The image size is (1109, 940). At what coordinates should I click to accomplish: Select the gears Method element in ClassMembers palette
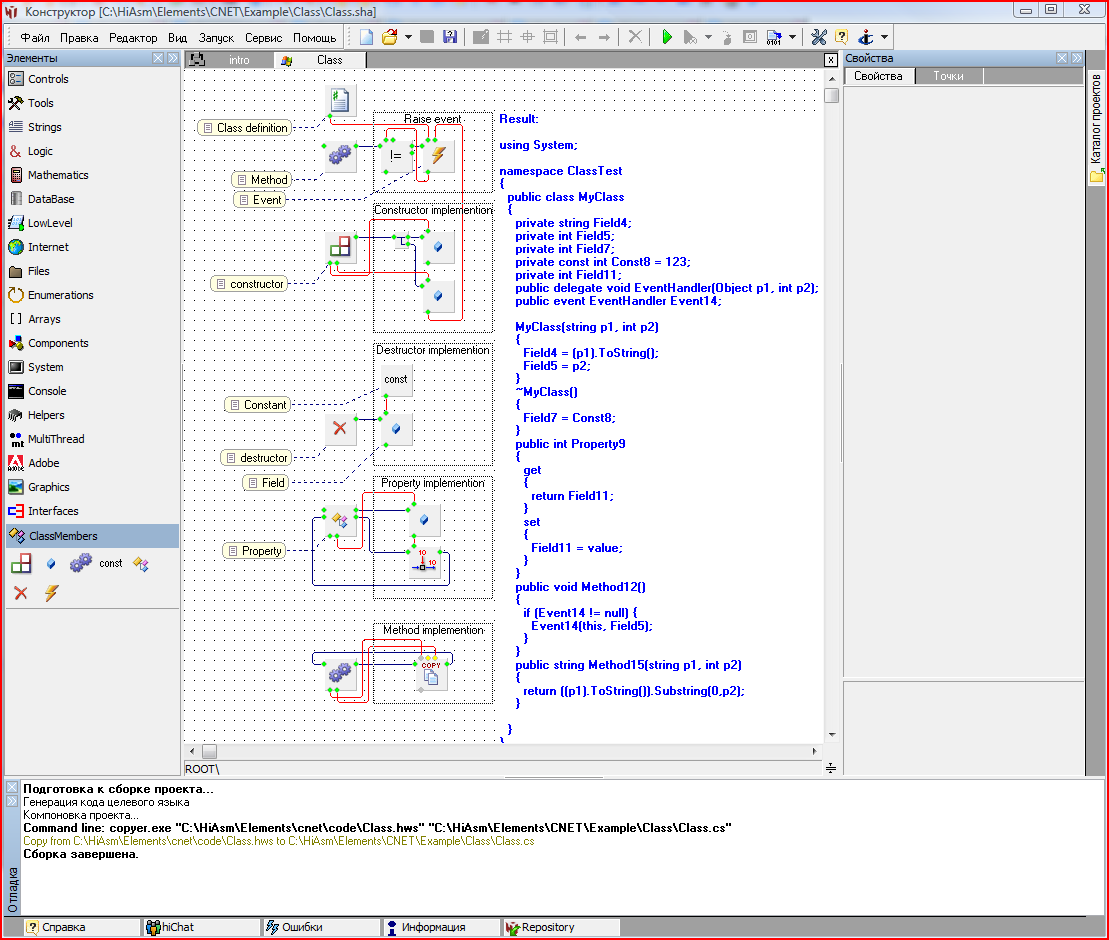[80, 564]
